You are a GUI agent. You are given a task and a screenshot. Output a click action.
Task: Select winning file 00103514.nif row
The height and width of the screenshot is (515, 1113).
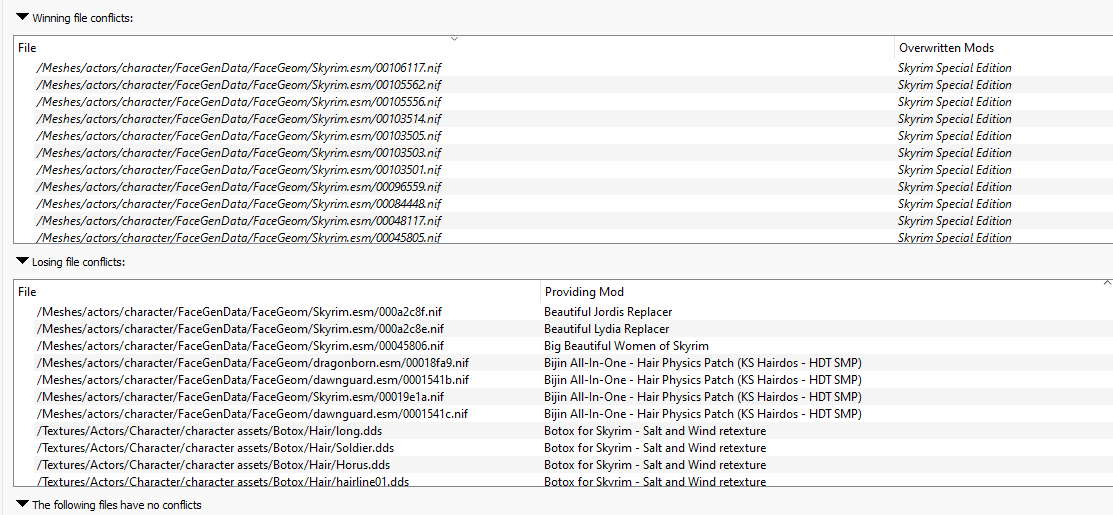(x=564, y=119)
